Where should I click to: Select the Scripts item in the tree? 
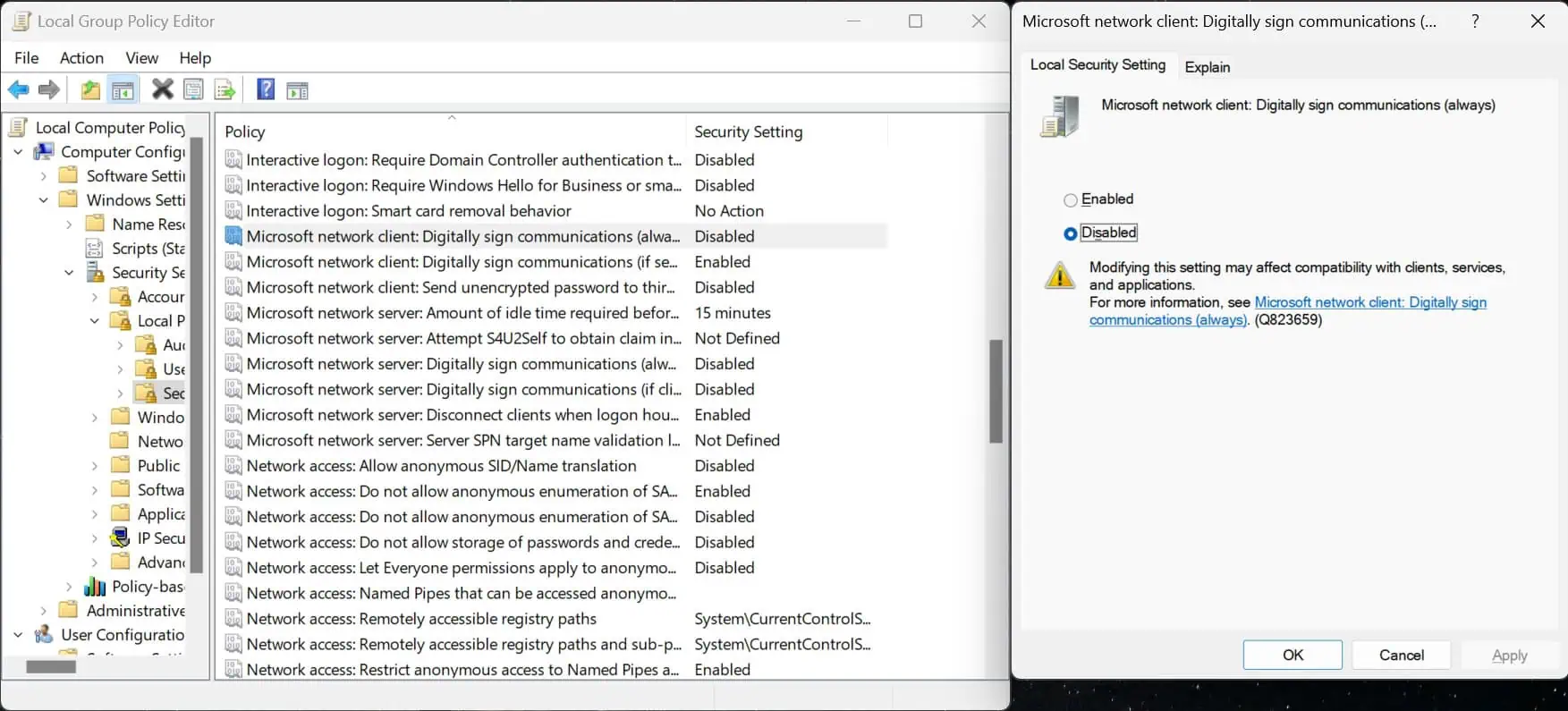tap(148, 249)
